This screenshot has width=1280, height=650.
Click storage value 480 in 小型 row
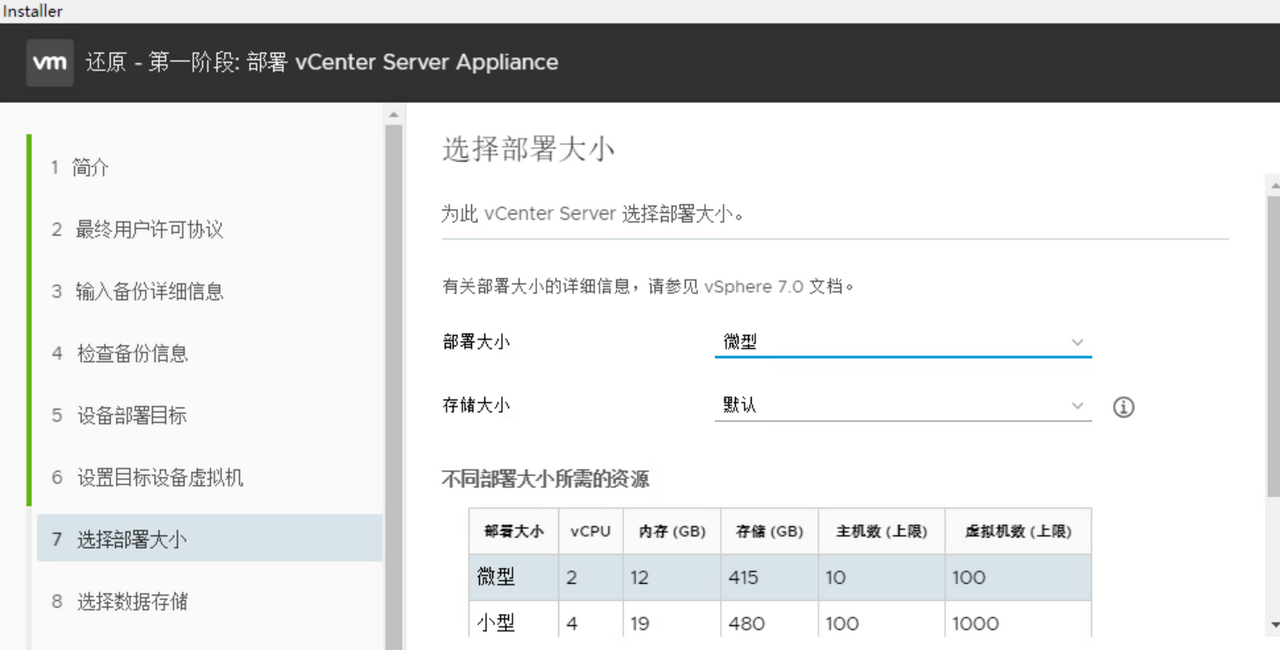pyautogui.click(x=747, y=623)
